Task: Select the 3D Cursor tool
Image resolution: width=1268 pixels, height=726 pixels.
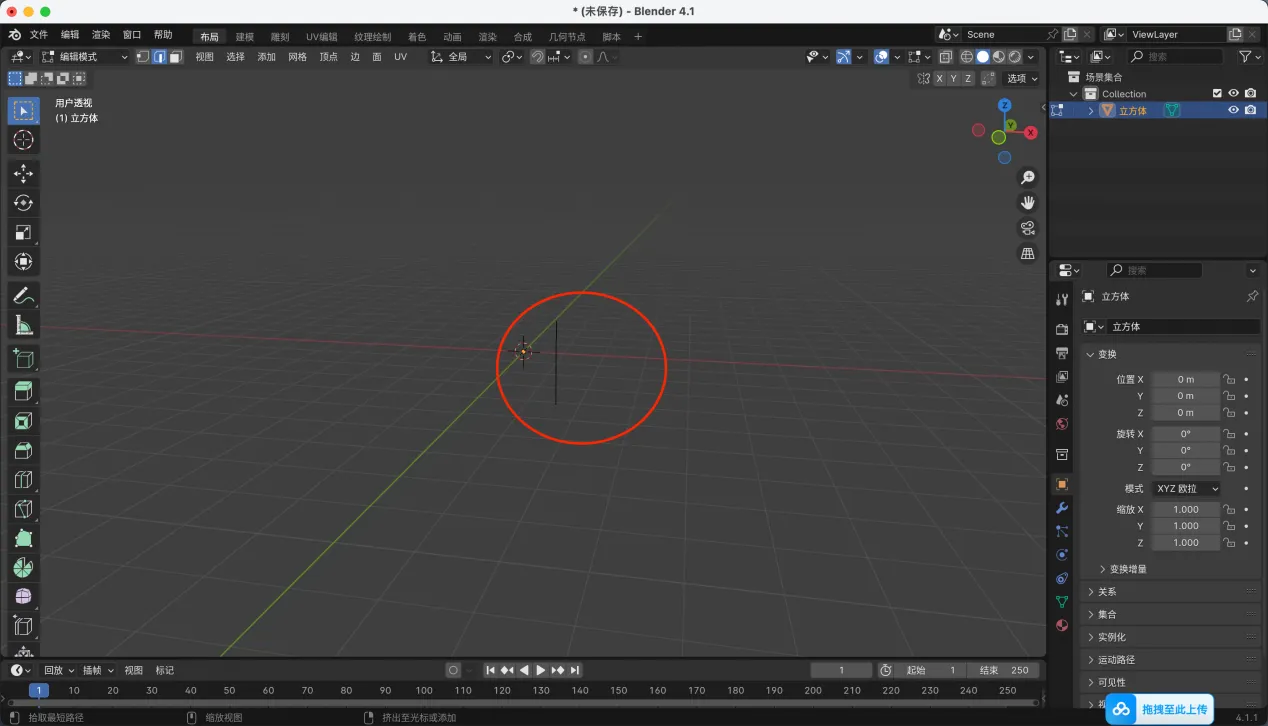Action: (x=23, y=140)
